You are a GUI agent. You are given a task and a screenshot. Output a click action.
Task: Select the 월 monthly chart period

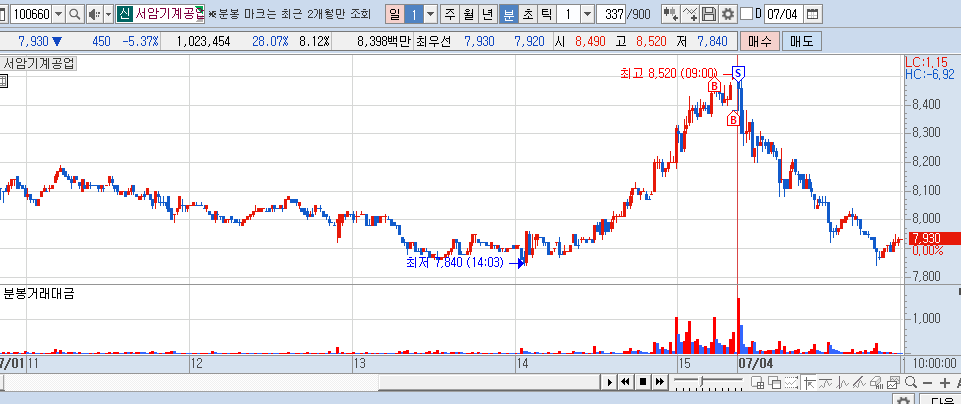[469, 13]
